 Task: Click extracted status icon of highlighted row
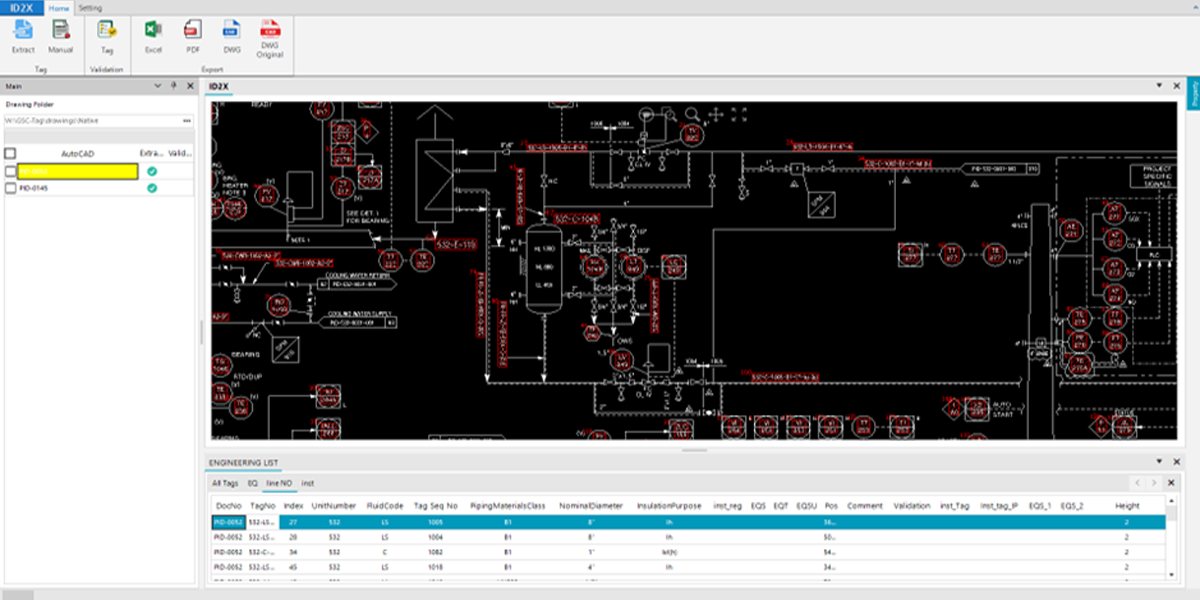tap(152, 171)
